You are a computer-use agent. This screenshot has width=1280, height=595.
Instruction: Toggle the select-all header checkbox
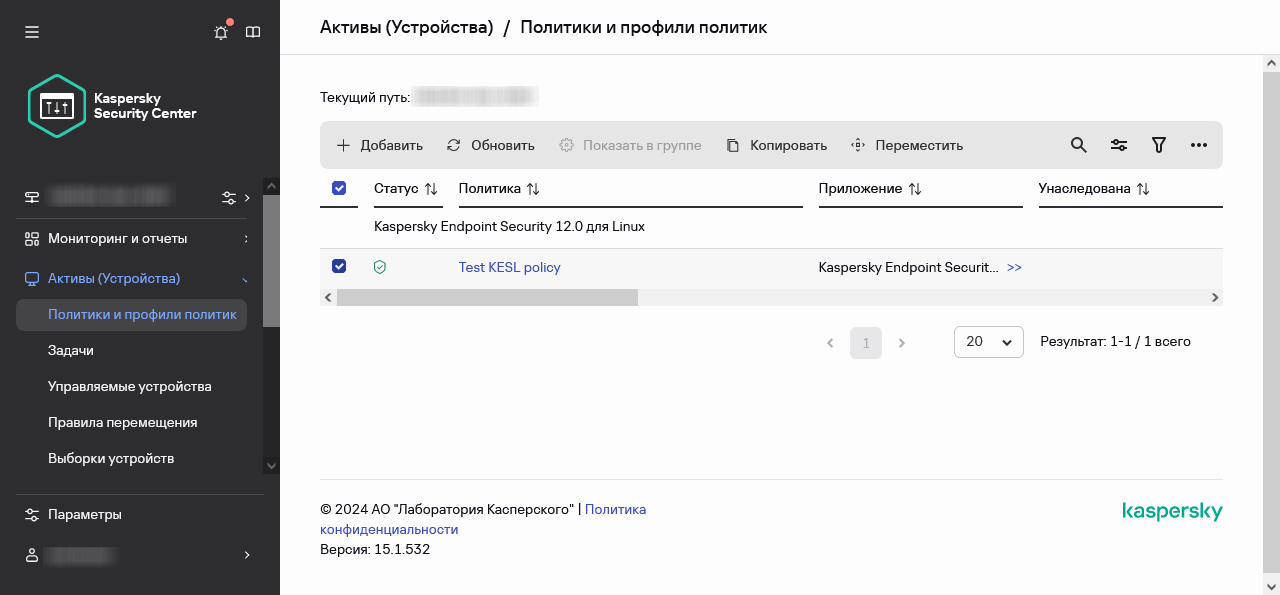click(339, 188)
